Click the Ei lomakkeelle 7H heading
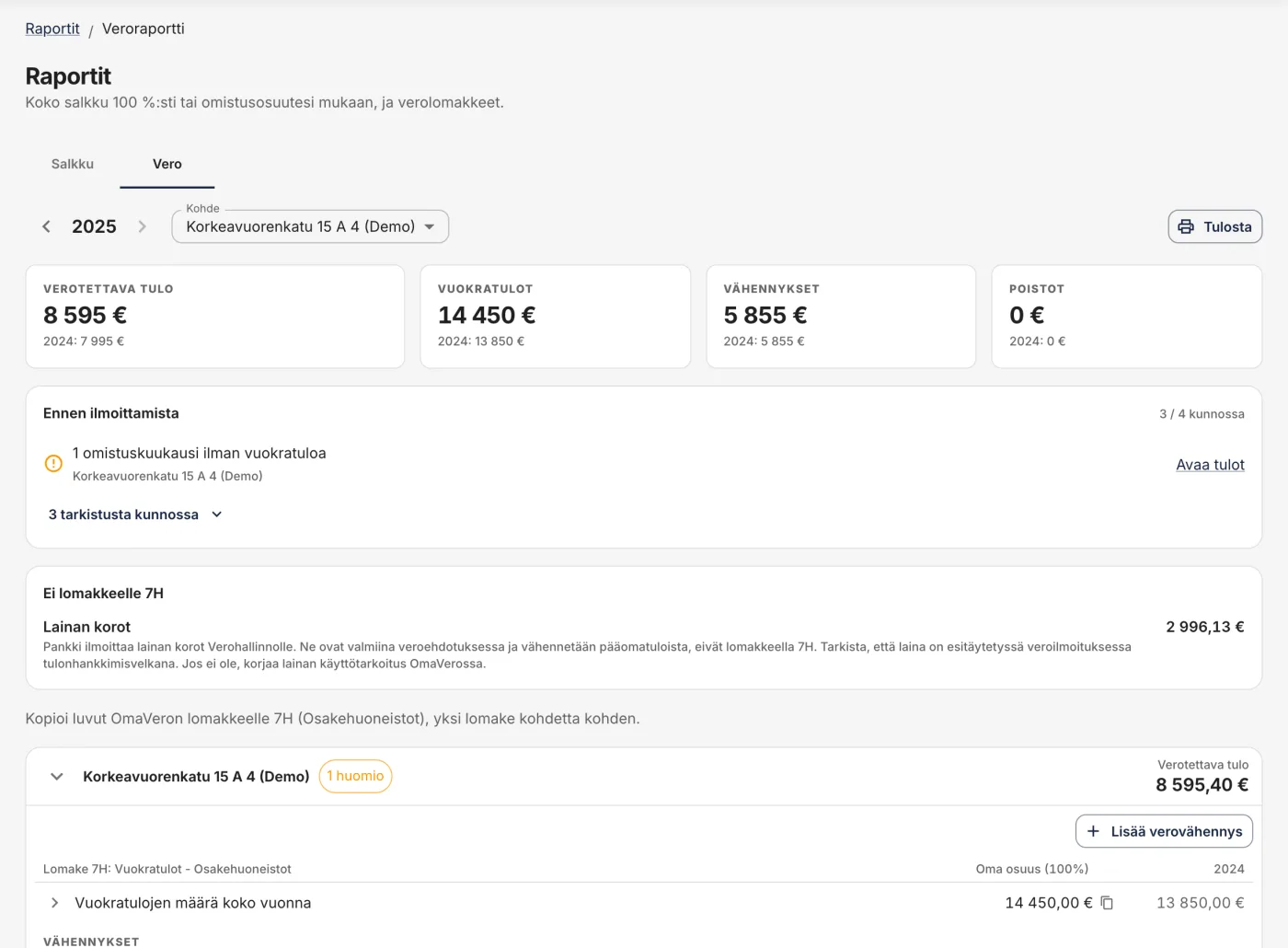Viewport: 1288px width, 948px height. pyautogui.click(x=103, y=594)
